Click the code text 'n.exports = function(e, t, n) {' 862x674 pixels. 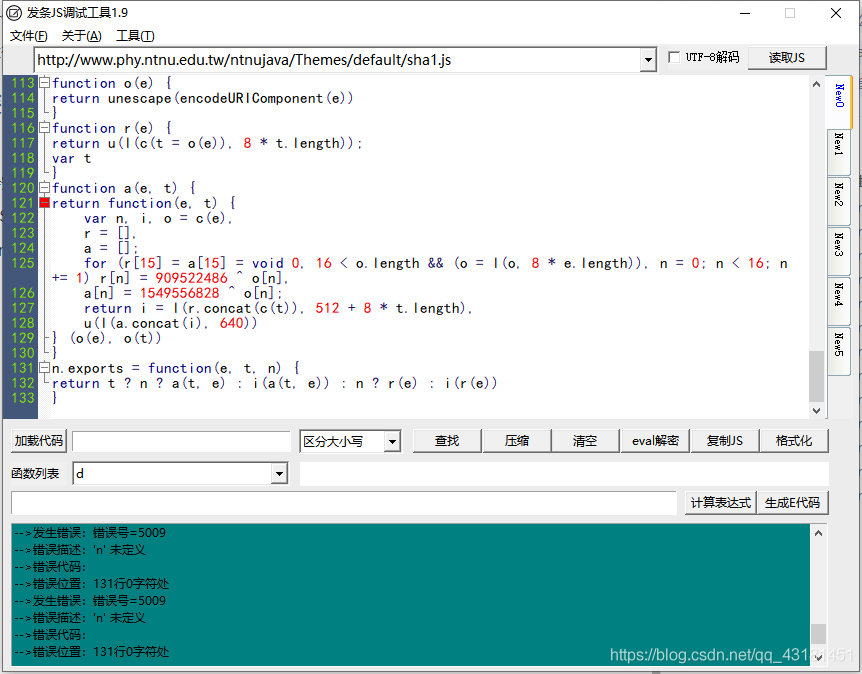coord(176,368)
